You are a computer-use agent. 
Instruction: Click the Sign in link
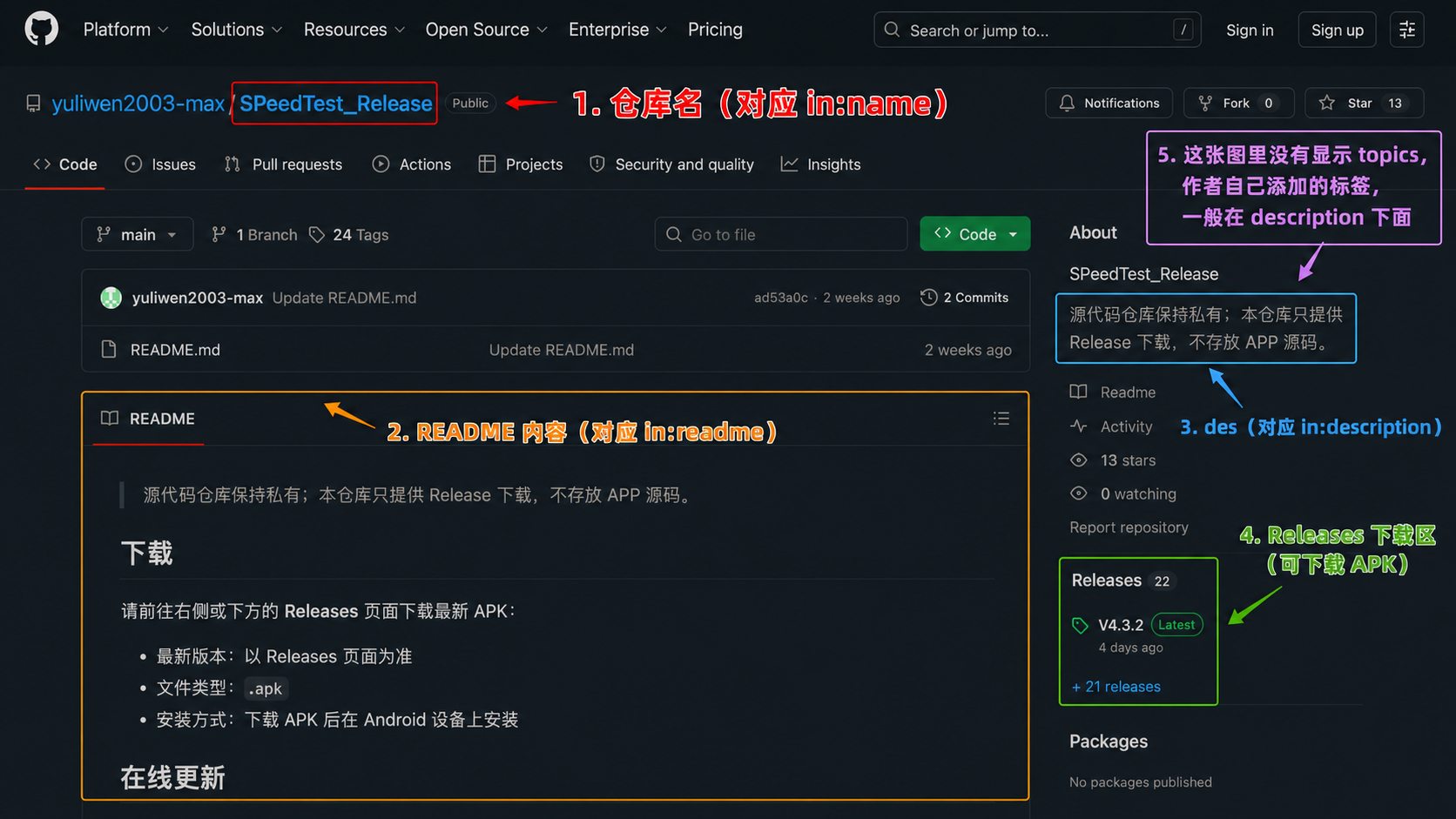point(1250,30)
